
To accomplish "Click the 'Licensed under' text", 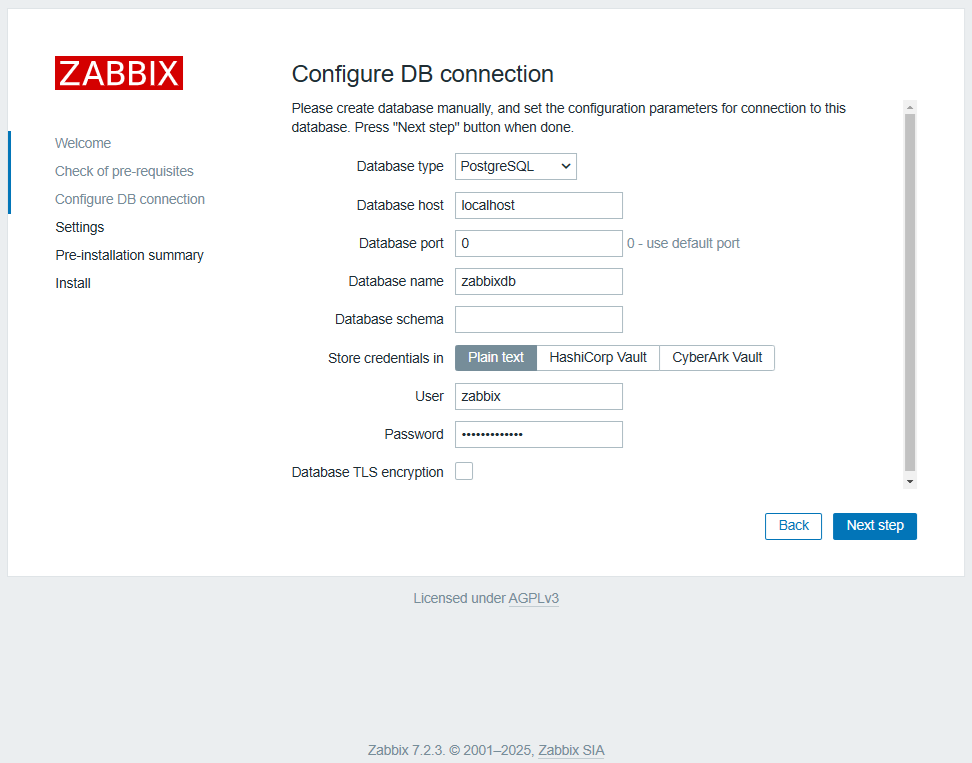I will point(459,599).
